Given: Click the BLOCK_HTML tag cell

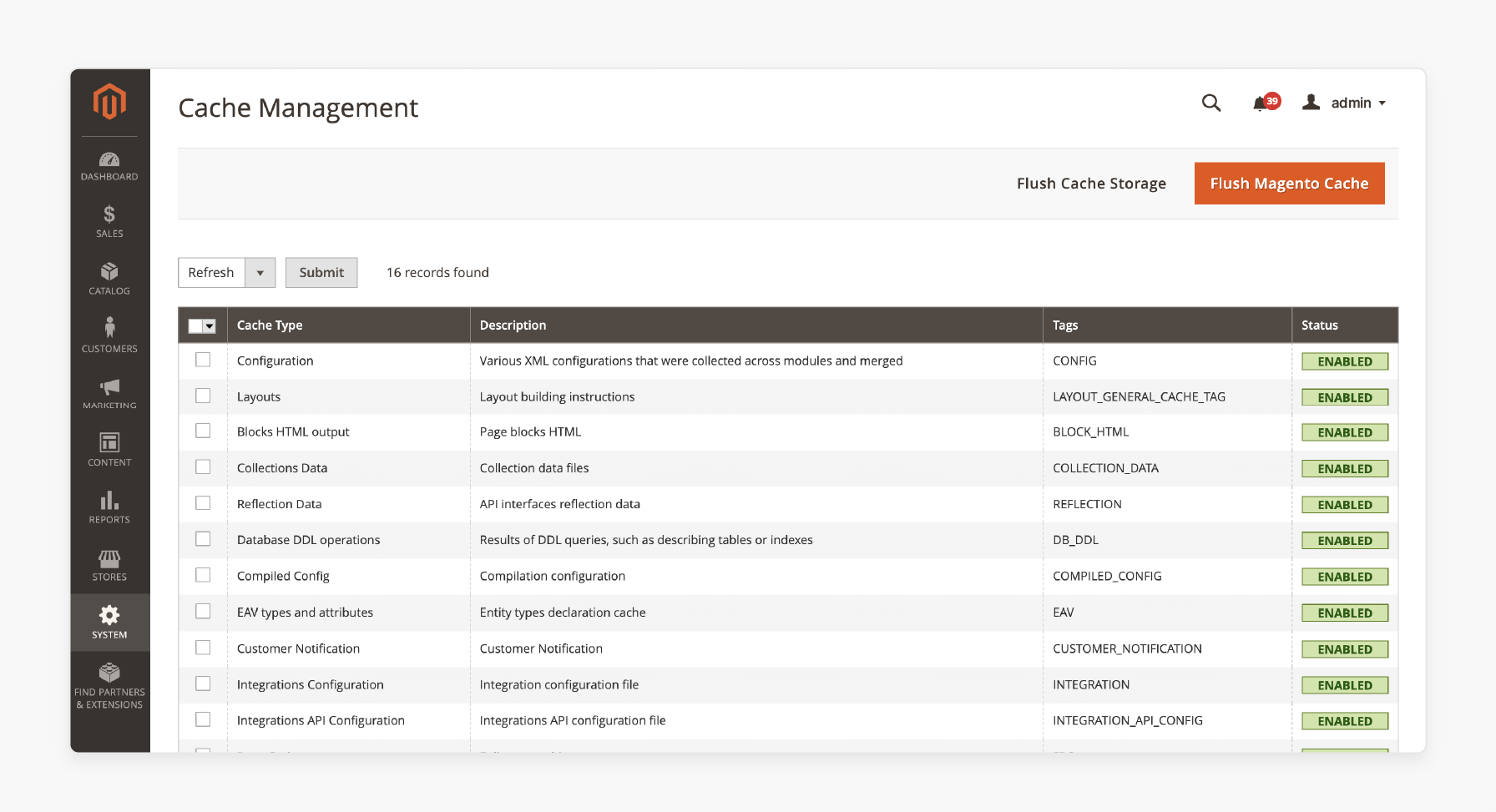Looking at the screenshot, I should (1090, 431).
